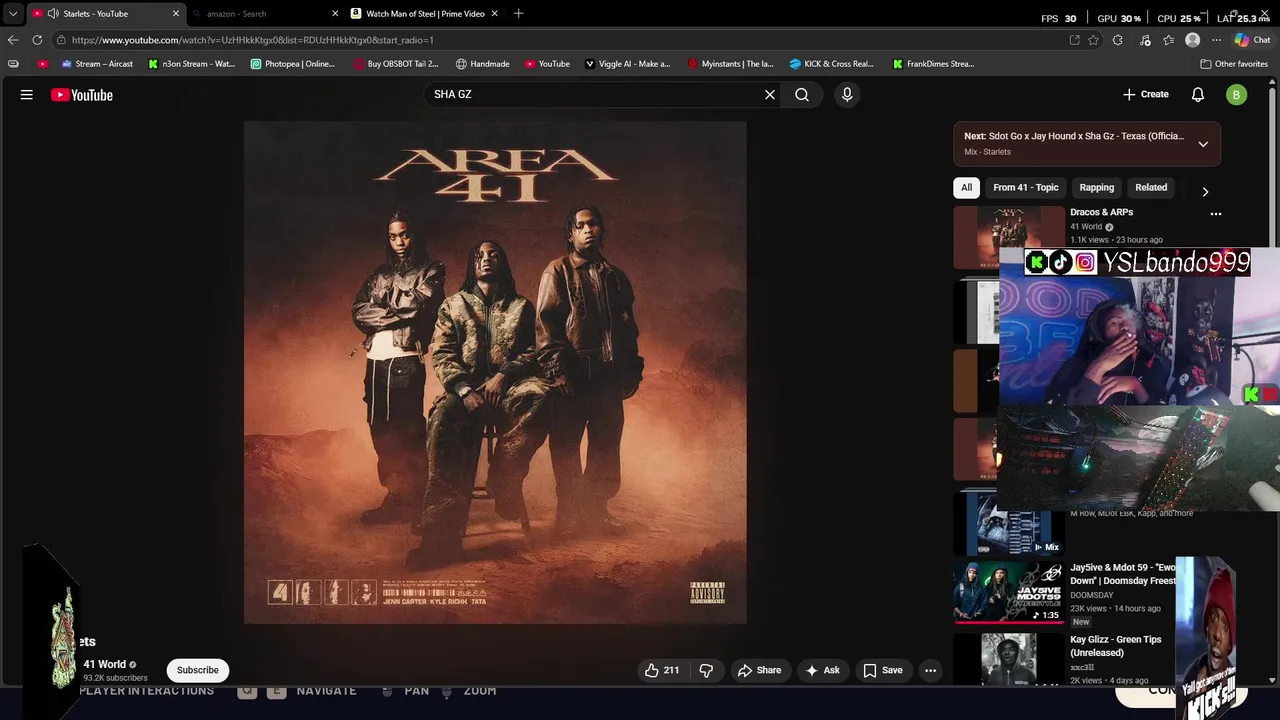1280x720 pixels.
Task: Subscribe to the 41 World channel
Action: click(198, 670)
